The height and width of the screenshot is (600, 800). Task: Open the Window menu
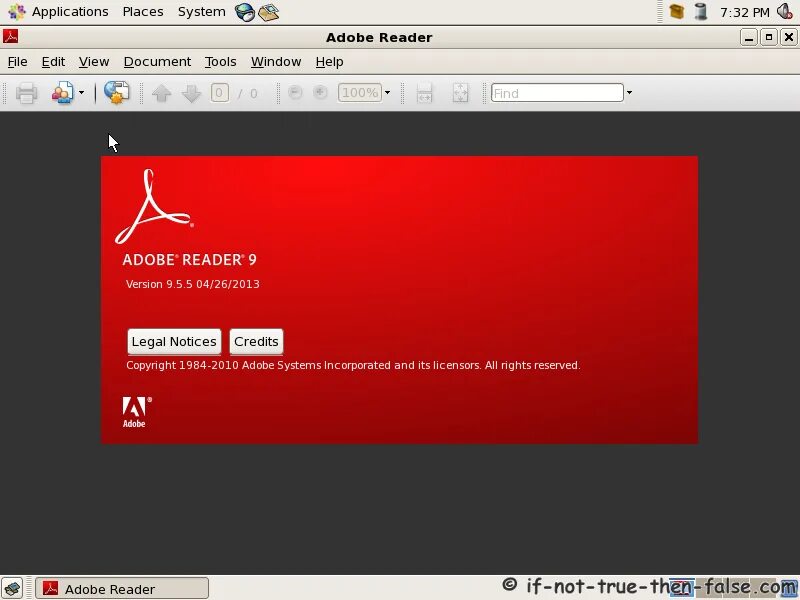pos(276,62)
